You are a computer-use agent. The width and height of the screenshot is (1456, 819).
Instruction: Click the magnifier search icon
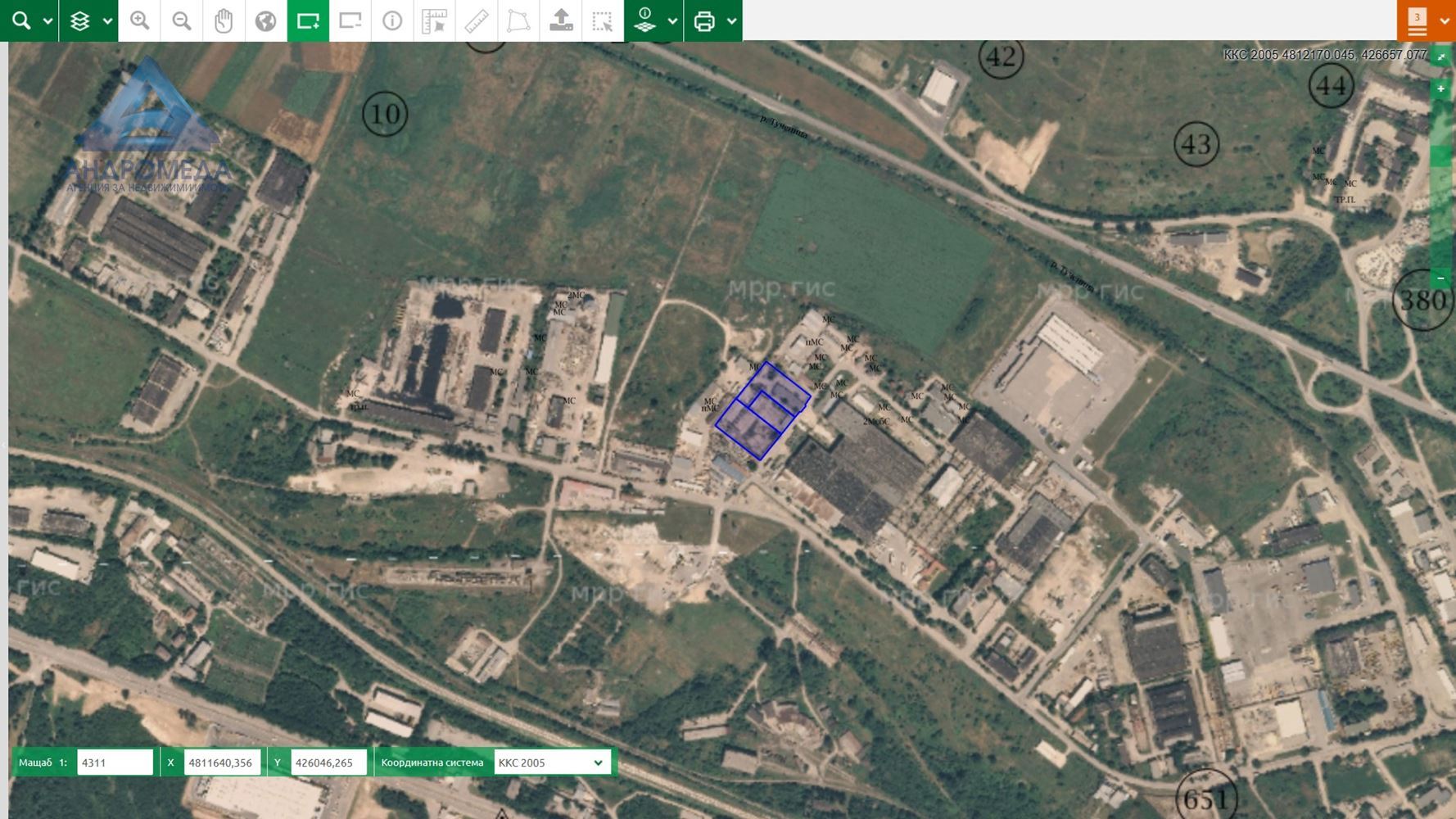tap(20, 20)
